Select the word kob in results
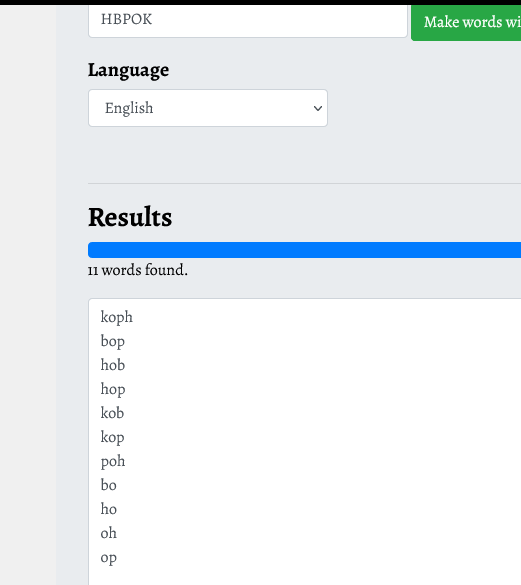This screenshot has width=521, height=585. (112, 413)
